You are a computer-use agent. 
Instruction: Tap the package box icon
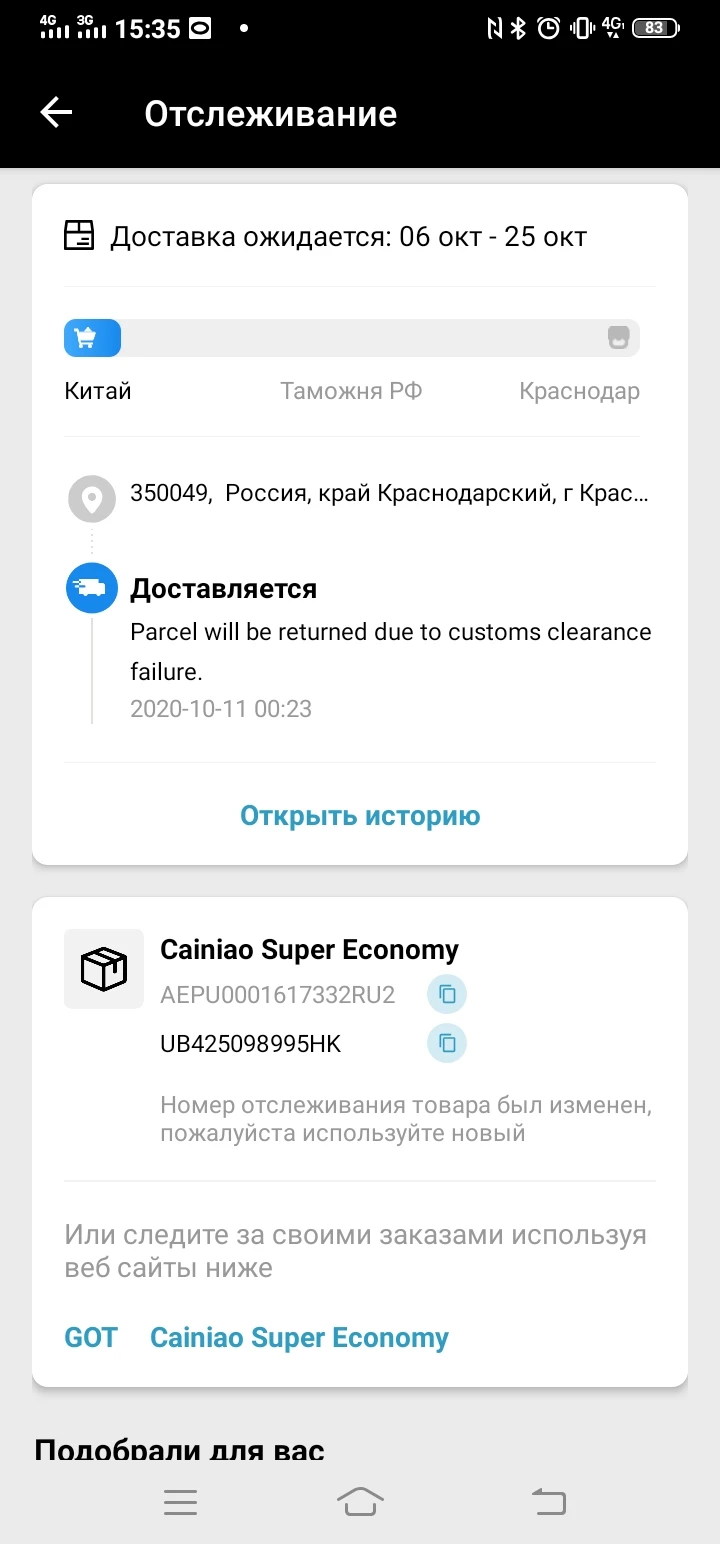[x=104, y=969]
